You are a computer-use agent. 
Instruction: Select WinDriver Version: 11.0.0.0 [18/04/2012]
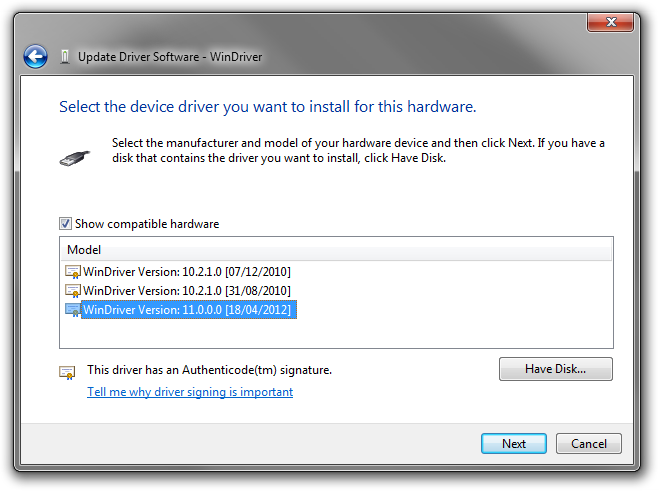189,310
